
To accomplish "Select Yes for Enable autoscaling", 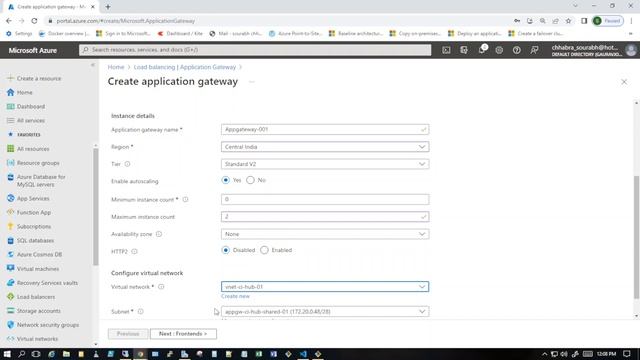I will 225,180.
